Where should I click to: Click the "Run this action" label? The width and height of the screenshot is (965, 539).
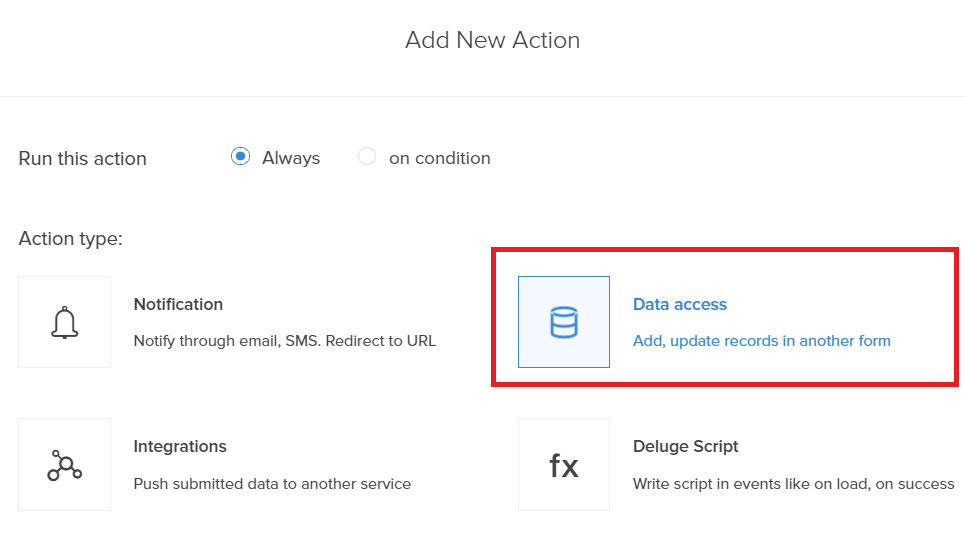tap(82, 158)
